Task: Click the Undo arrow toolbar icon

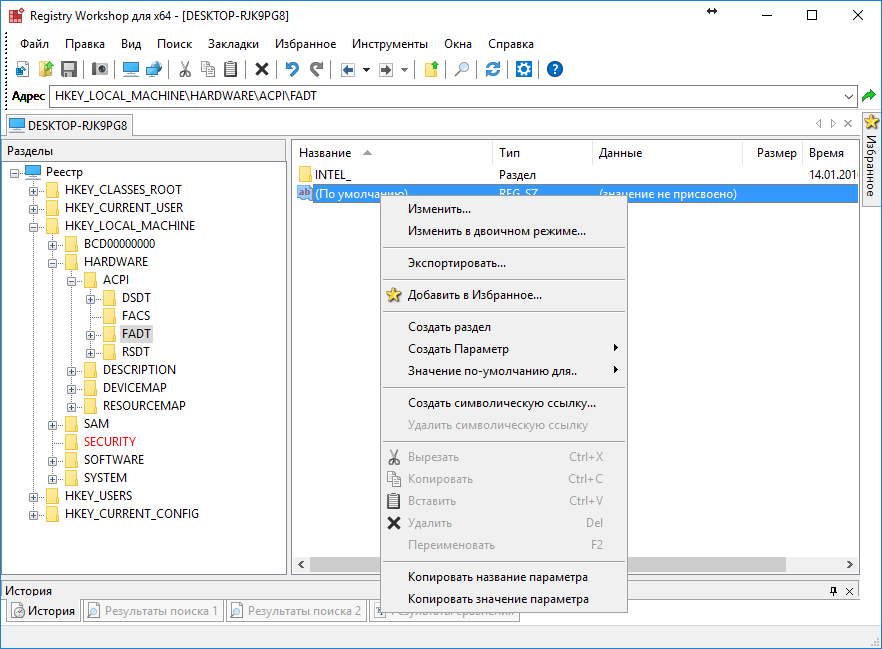Action: (x=292, y=69)
